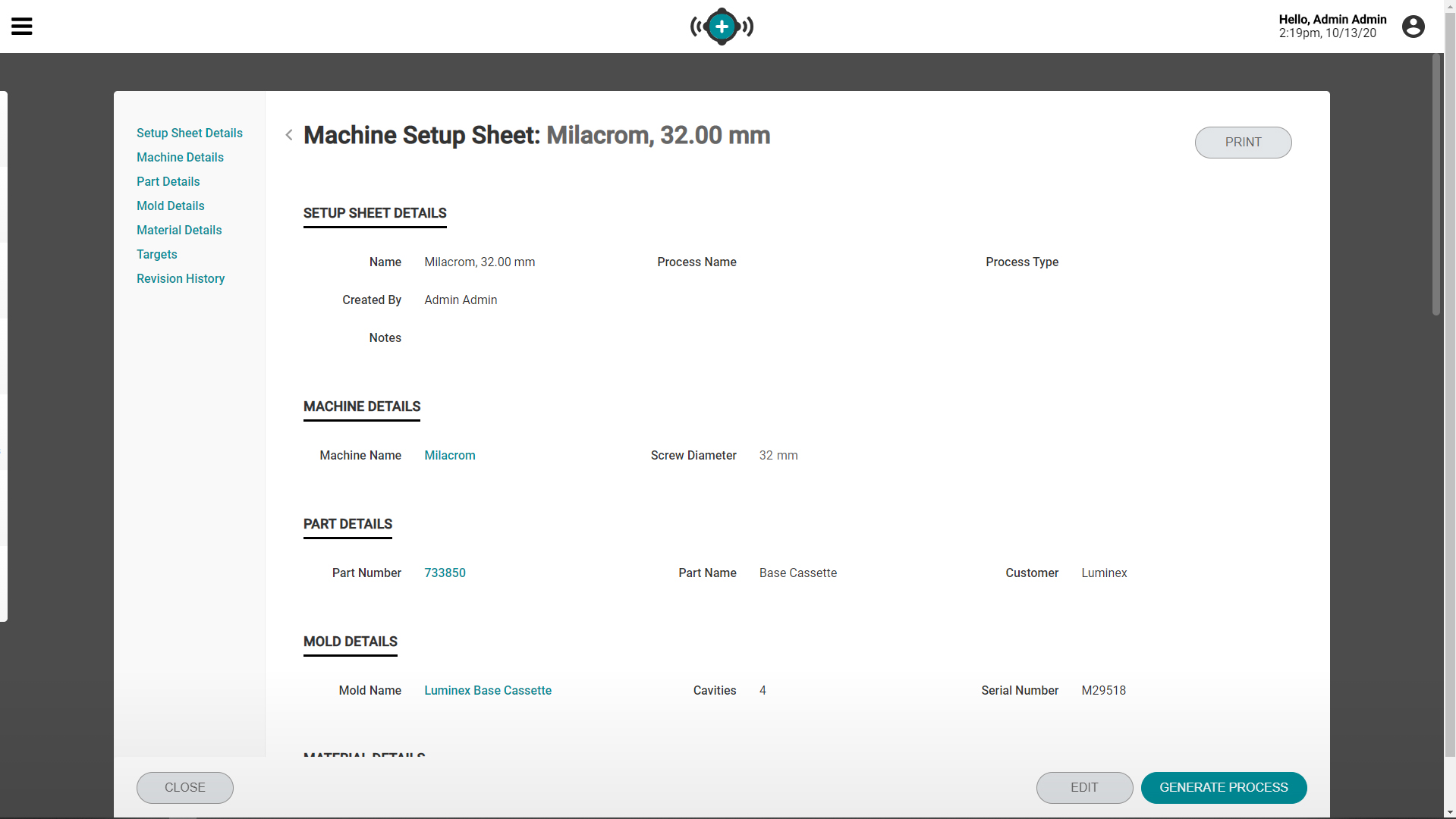Jump to Targets section
The width and height of the screenshot is (1456, 819).
tap(157, 254)
